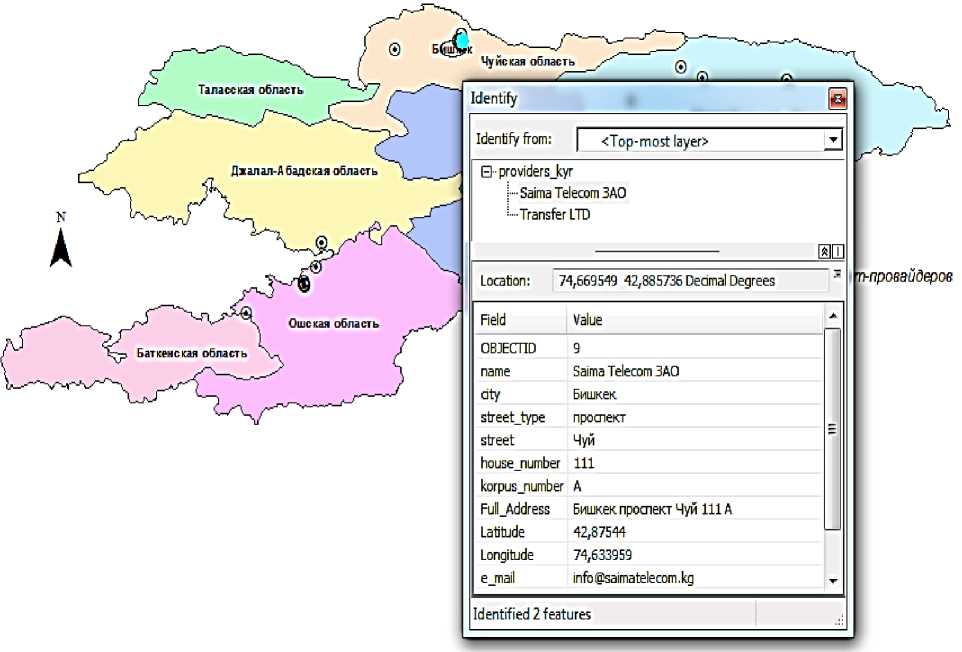Click the Identify window resize grip
Screen dimensions: 962x652
(x=839, y=621)
